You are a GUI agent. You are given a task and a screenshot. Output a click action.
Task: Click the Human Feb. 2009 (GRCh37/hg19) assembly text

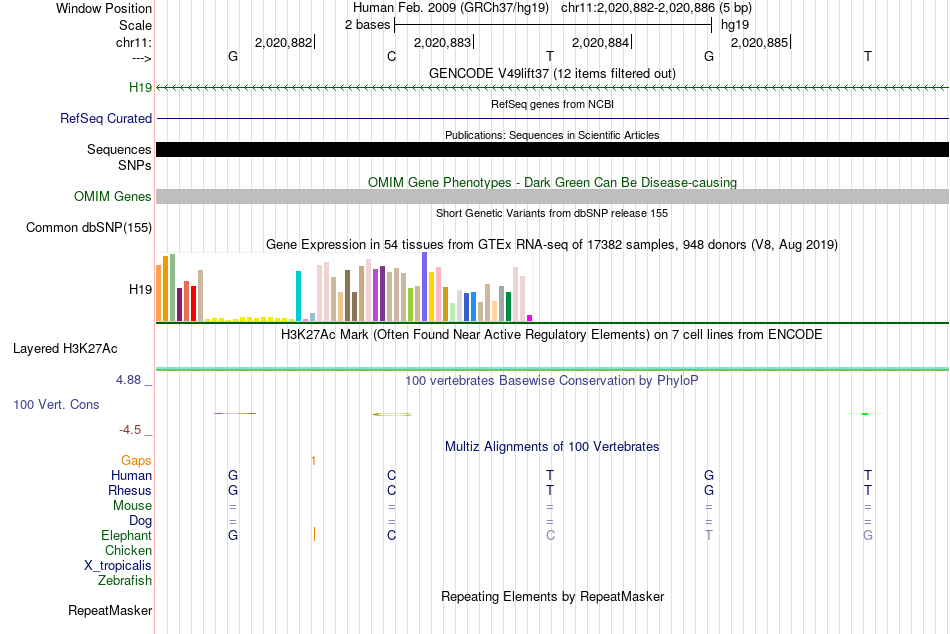click(x=451, y=8)
